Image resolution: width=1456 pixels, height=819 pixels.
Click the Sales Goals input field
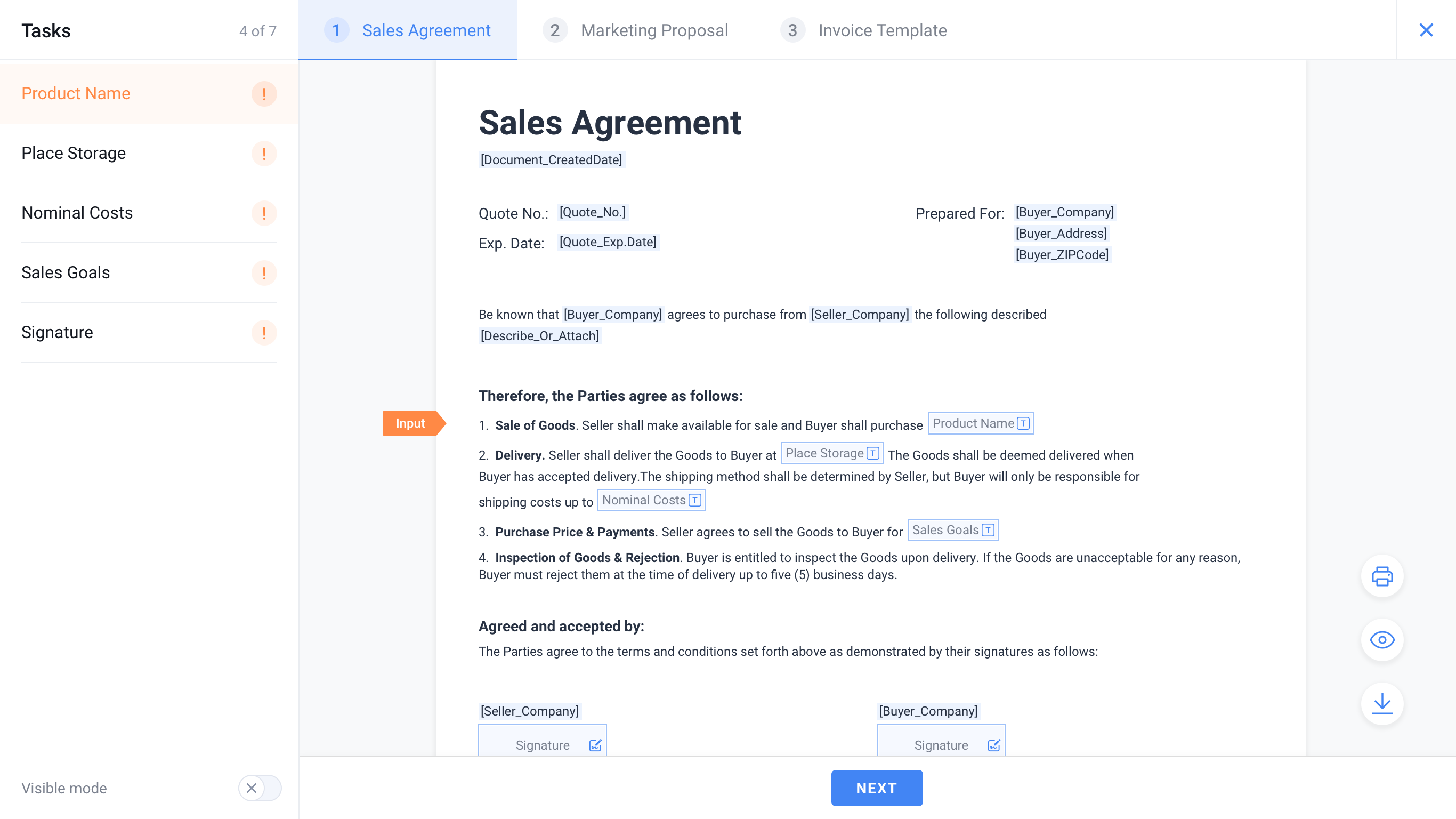point(952,531)
